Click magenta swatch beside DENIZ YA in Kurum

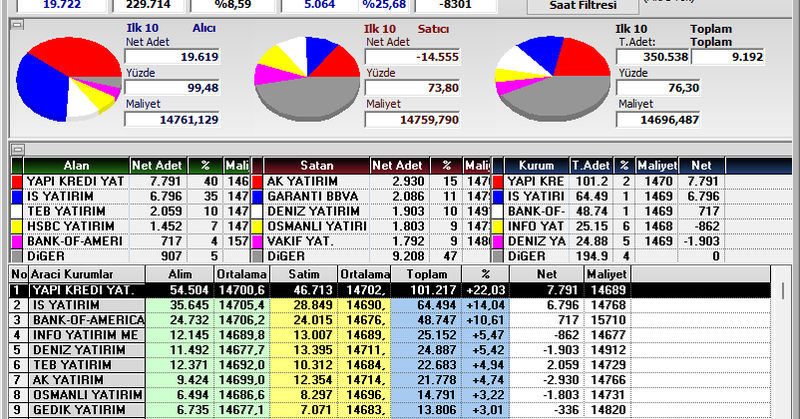point(498,241)
